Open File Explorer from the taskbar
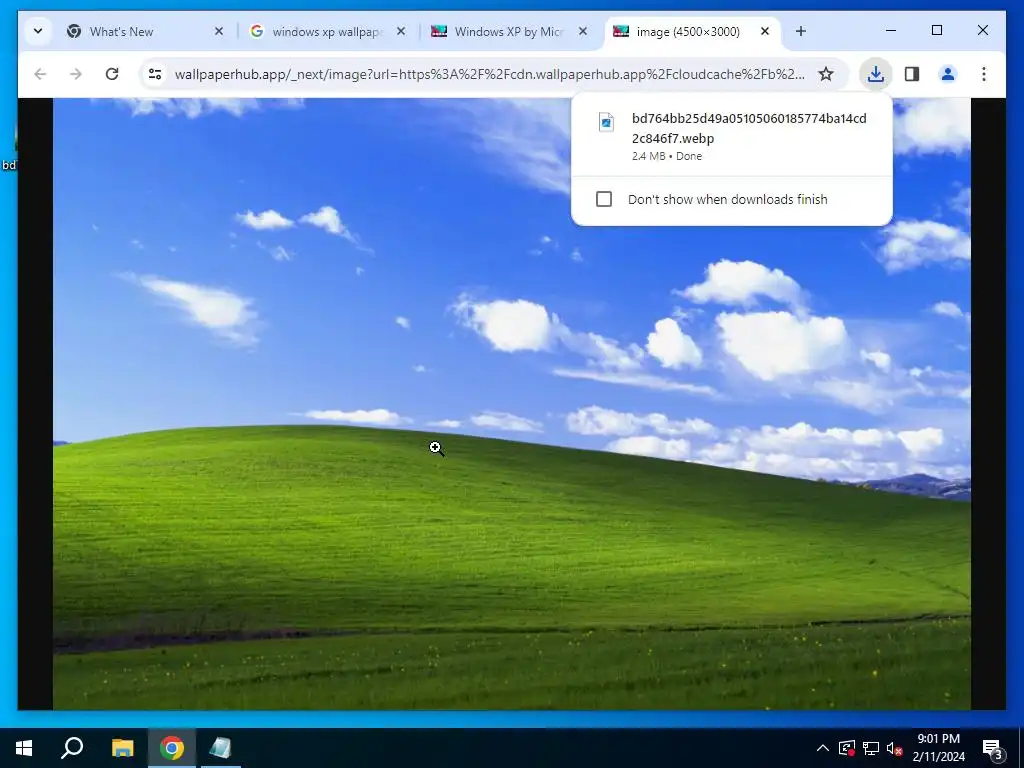The height and width of the screenshot is (768, 1024). click(122, 748)
